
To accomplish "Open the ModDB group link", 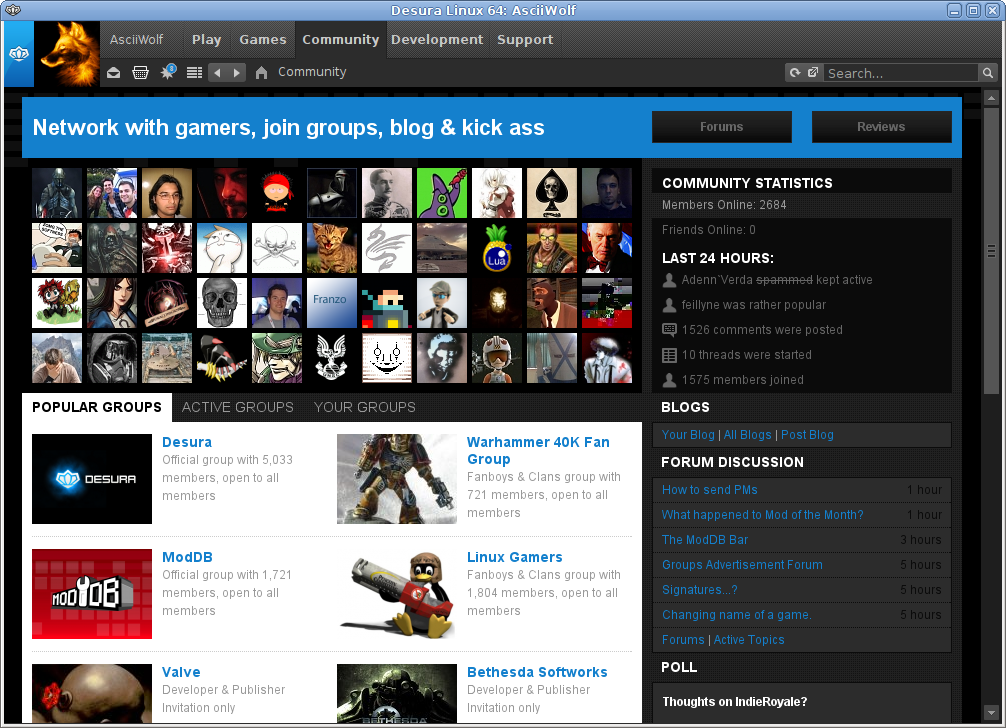I will (187, 557).
